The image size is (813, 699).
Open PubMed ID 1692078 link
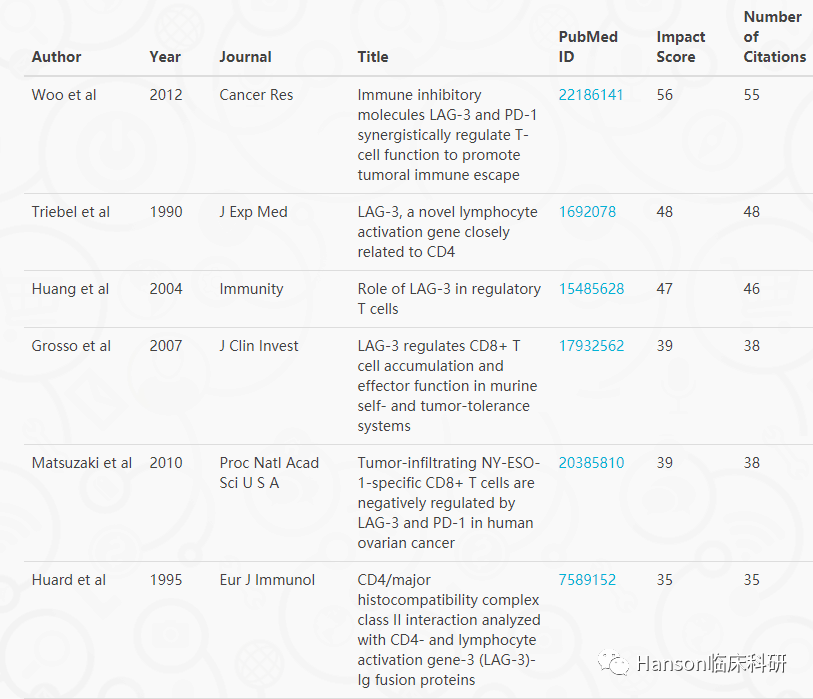(587, 212)
